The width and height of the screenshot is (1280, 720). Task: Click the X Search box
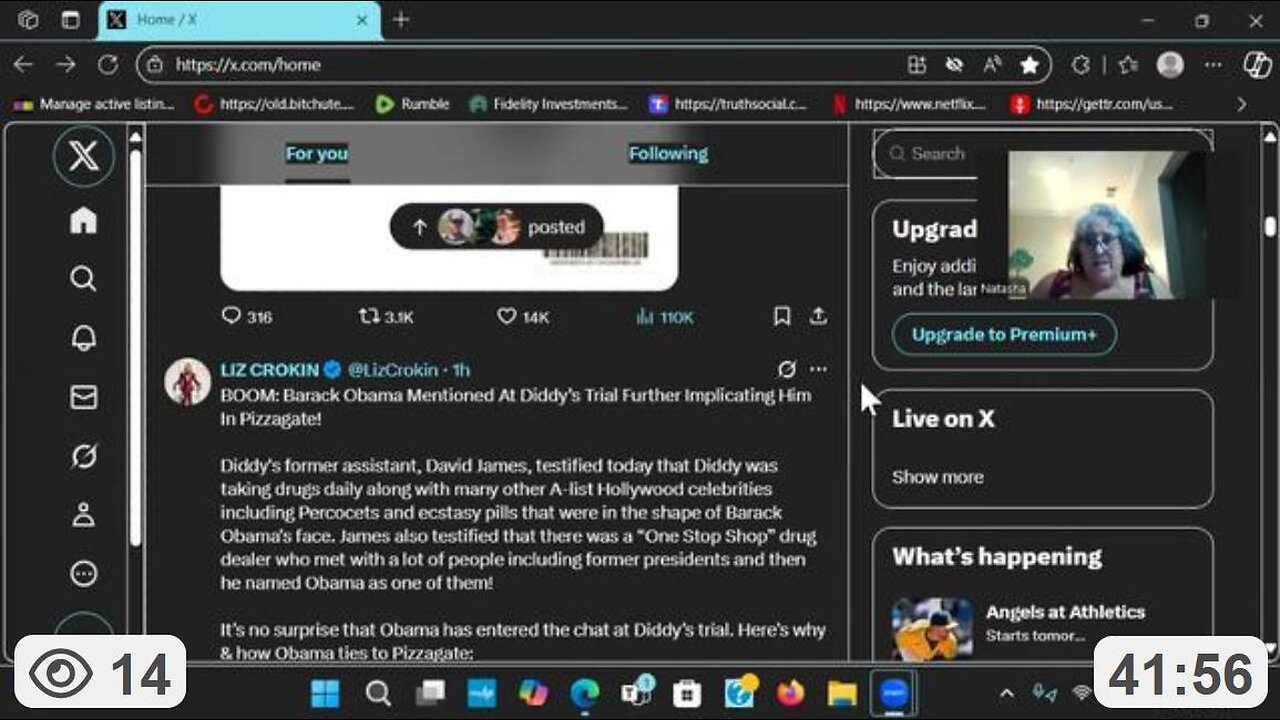coord(928,154)
